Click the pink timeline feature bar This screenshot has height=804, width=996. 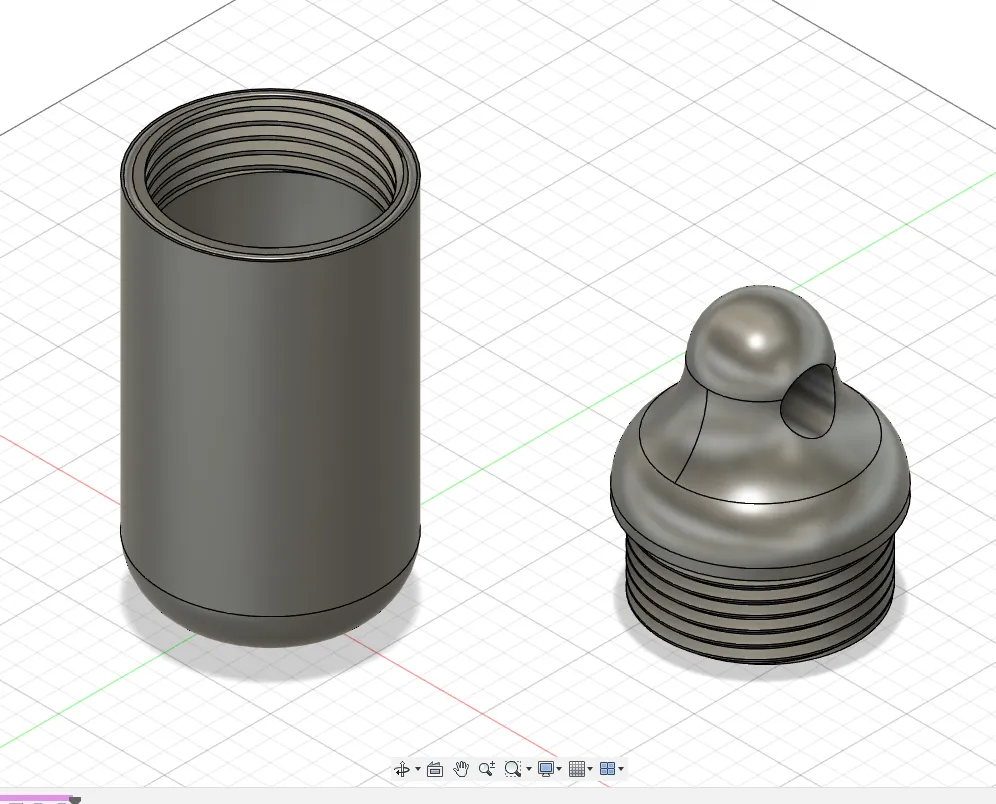[35, 798]
